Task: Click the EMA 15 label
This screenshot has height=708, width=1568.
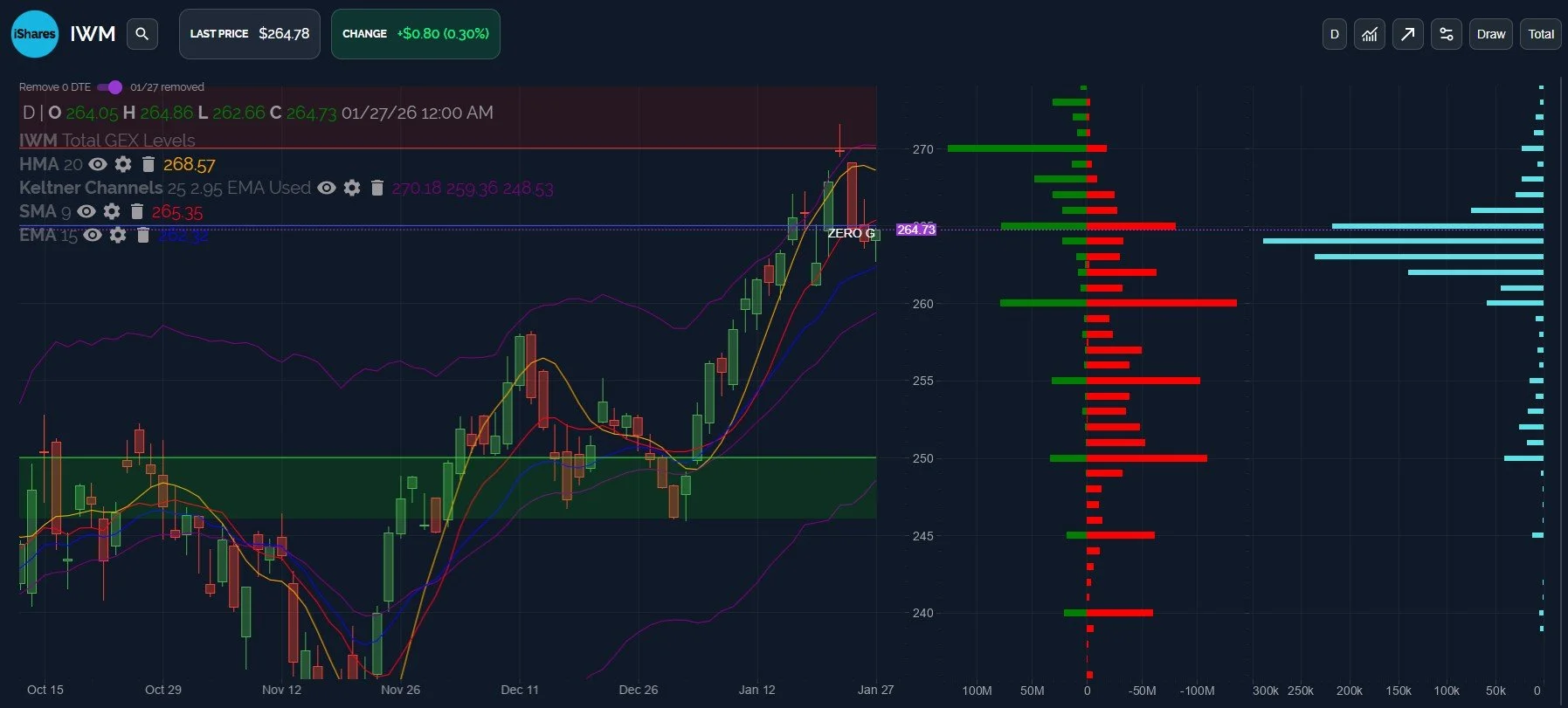Action: 48,235
